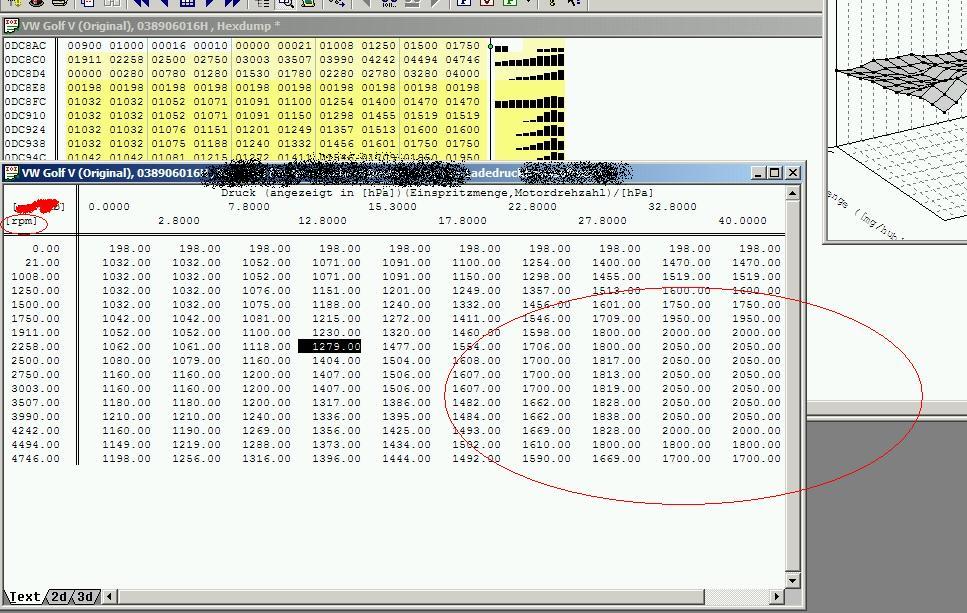967x613 pixels.
Task: Select cell 1817.00 in row 2500.00
Action: click(x=616, y=361)
